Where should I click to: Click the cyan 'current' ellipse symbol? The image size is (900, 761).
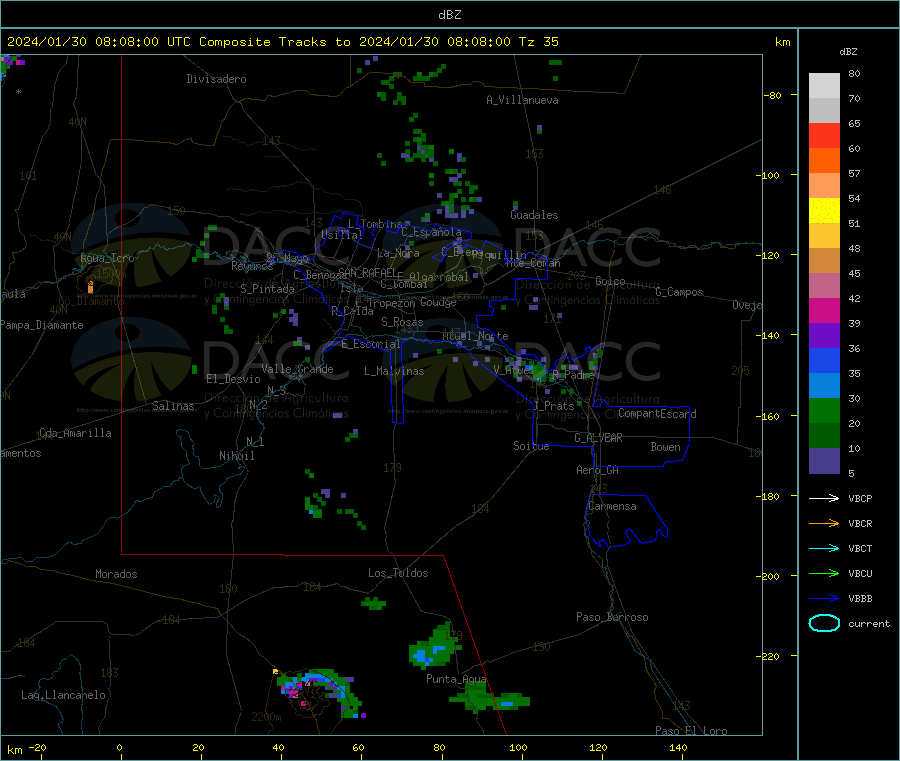coord(824,623)
